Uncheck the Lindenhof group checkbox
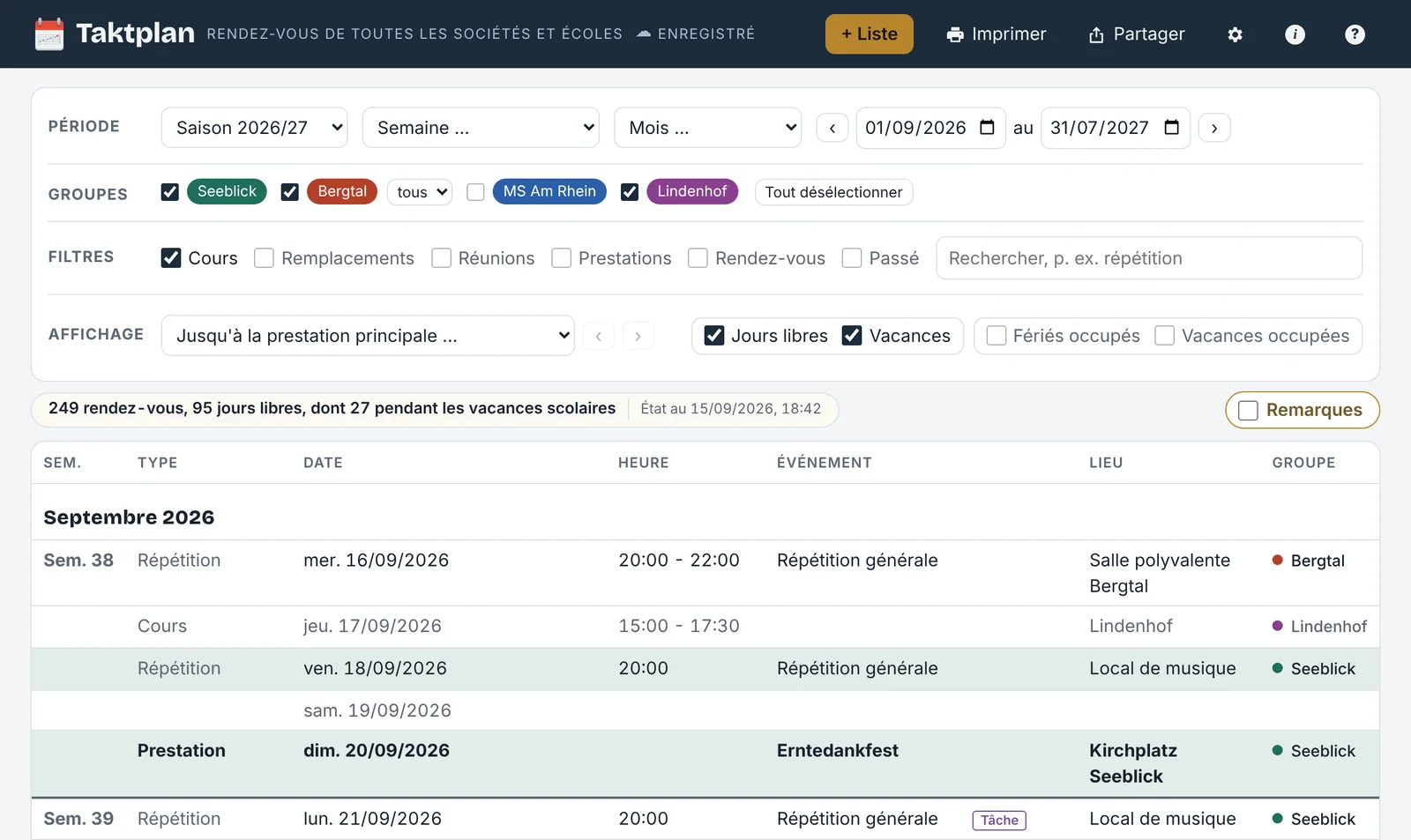The width and height of the screenshot is (1411, 840). (630, 191)
